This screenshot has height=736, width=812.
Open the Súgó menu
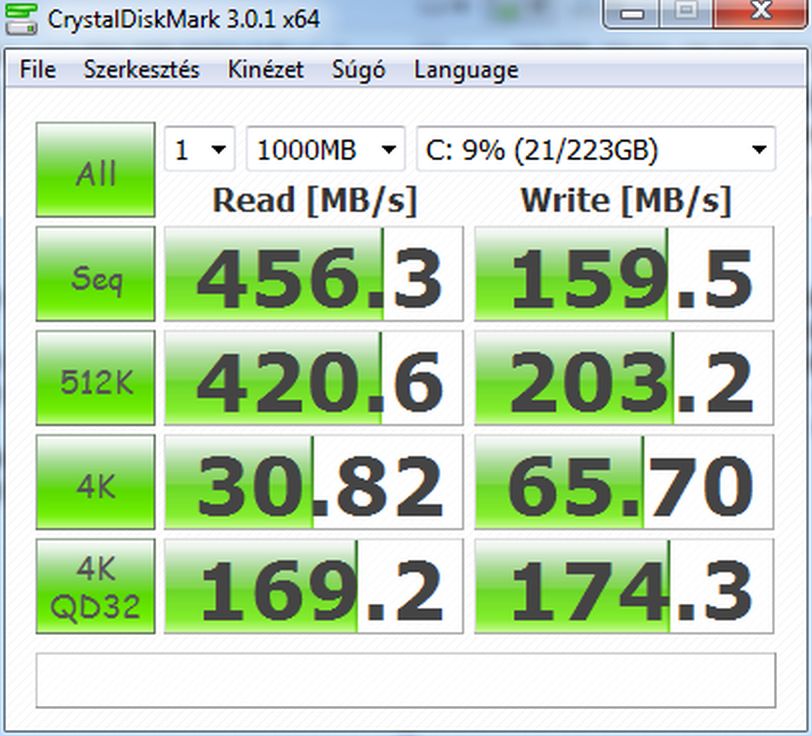(x=358, y=69)
